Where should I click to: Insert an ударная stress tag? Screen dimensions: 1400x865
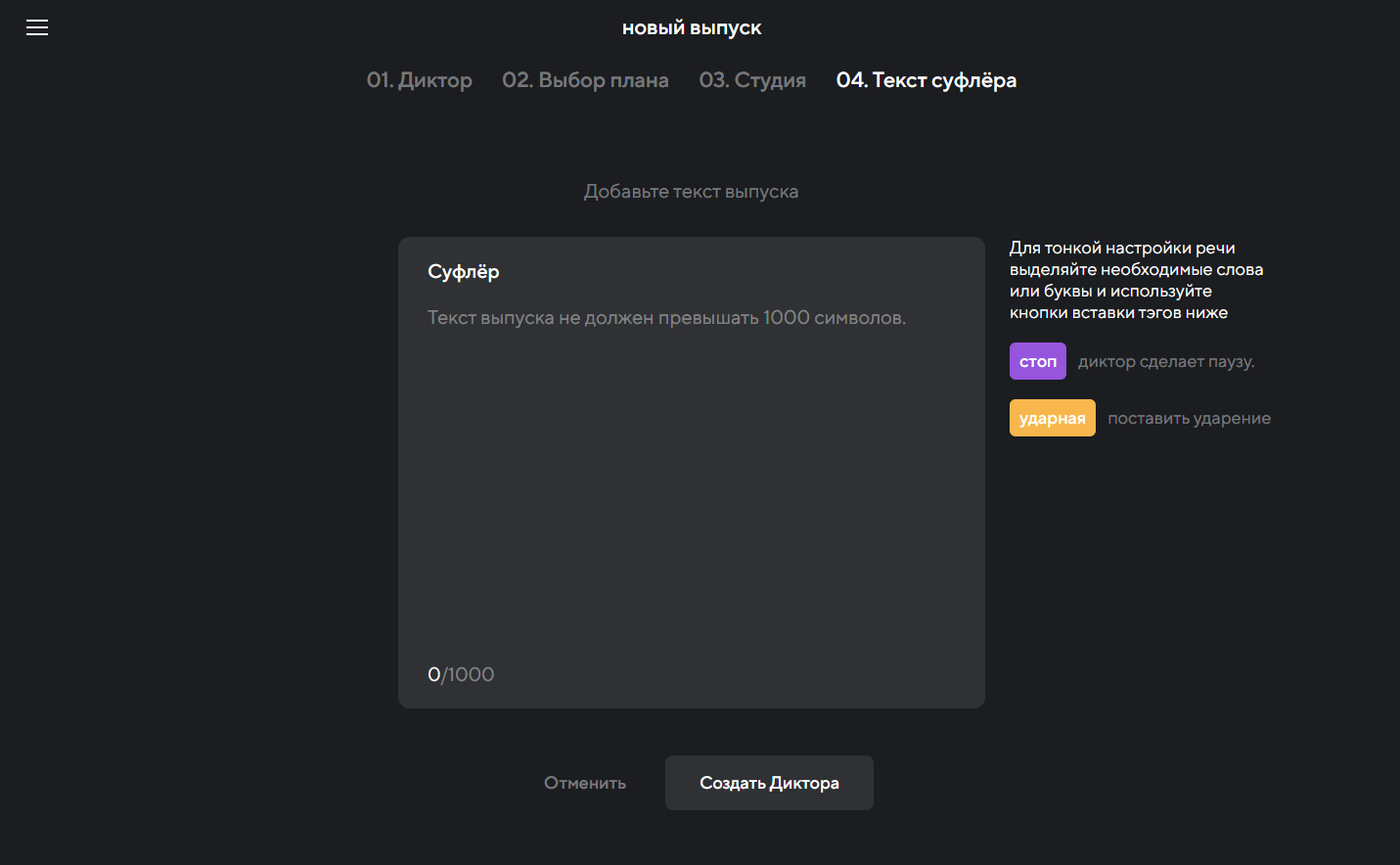[1052, 418]
